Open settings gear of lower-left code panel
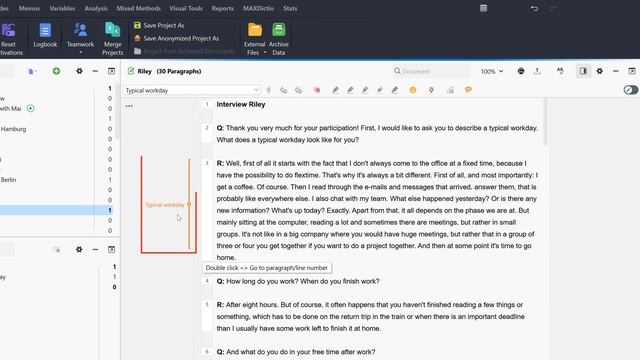 [79, 249]
